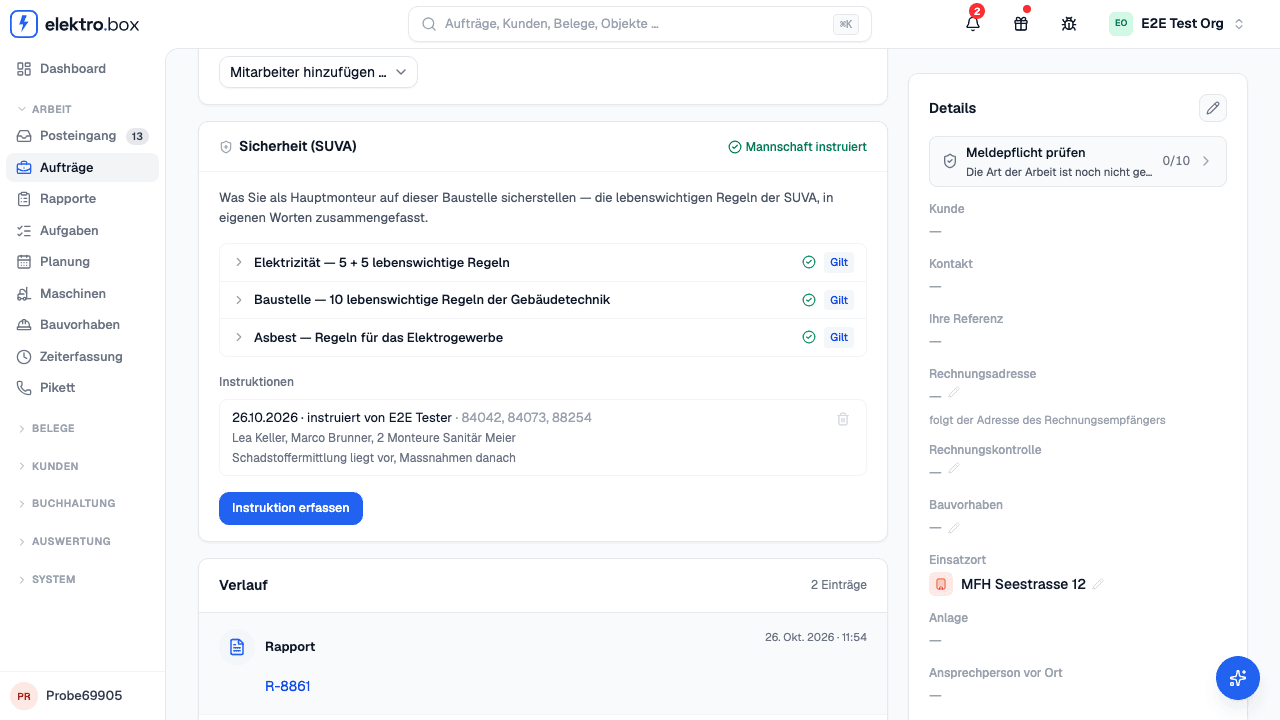The width and height of the screenshot is (1280, 720).
Task: Open Pikett in sidebar
Action: pos(82,387)
